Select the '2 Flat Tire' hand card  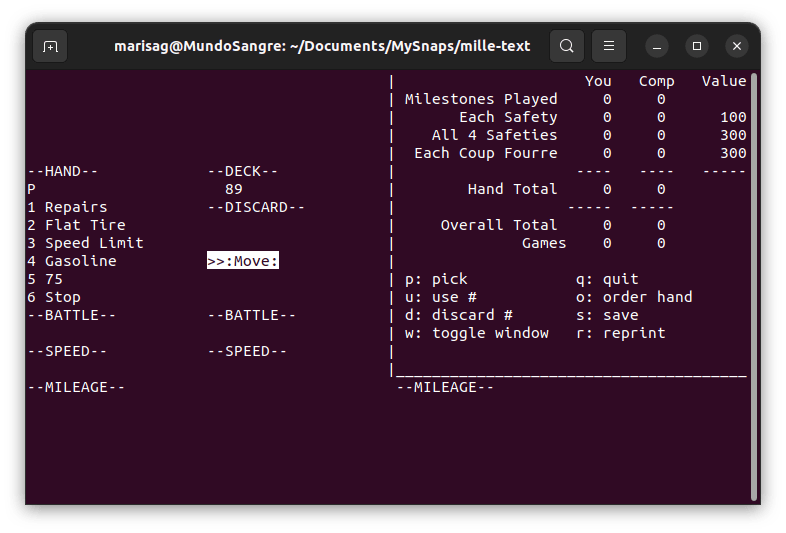(76, 225)
